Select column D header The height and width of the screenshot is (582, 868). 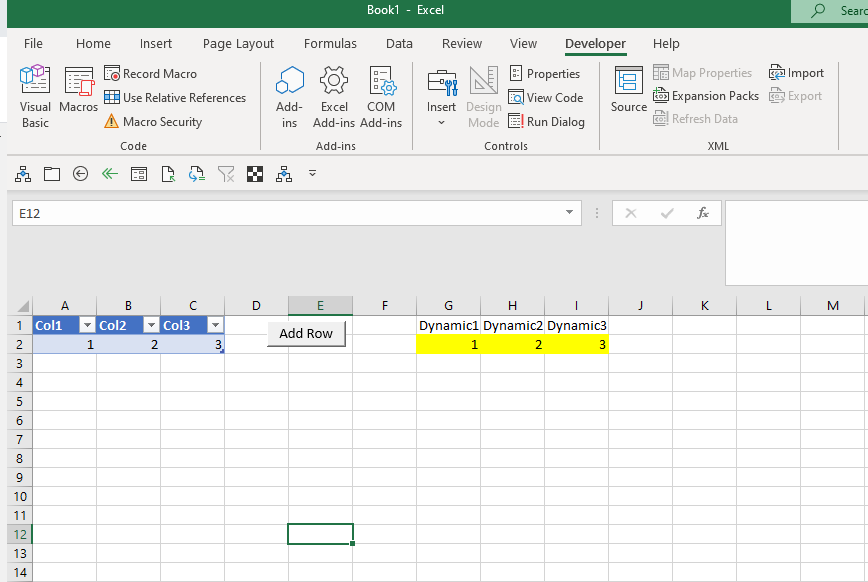(x=256, y=306)
